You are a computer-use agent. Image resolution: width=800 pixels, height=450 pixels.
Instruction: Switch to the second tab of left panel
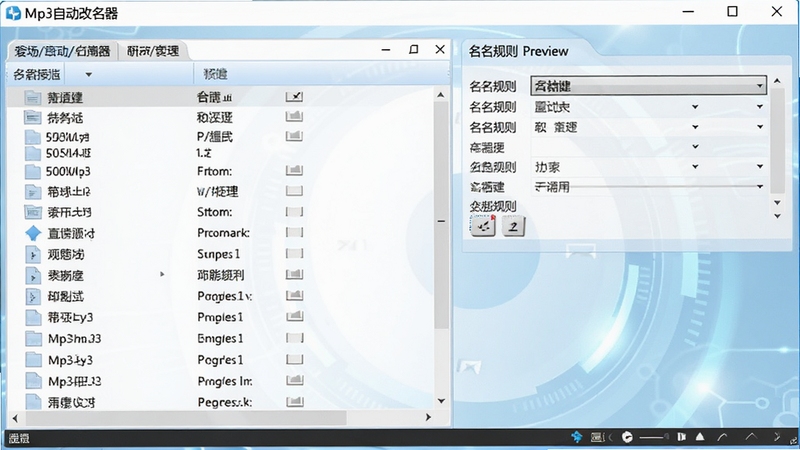(153, 51)
